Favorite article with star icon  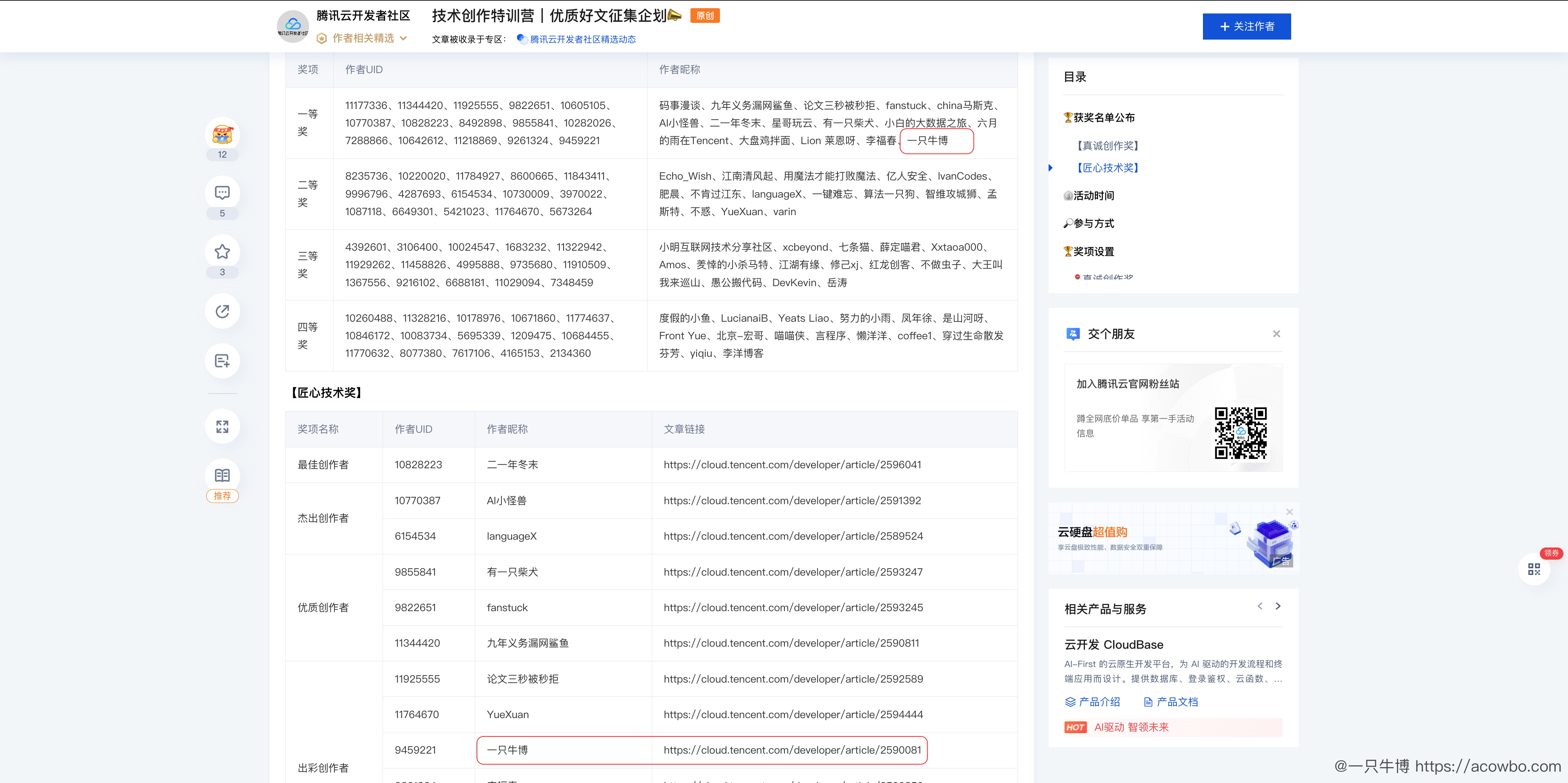coord(222,252)
